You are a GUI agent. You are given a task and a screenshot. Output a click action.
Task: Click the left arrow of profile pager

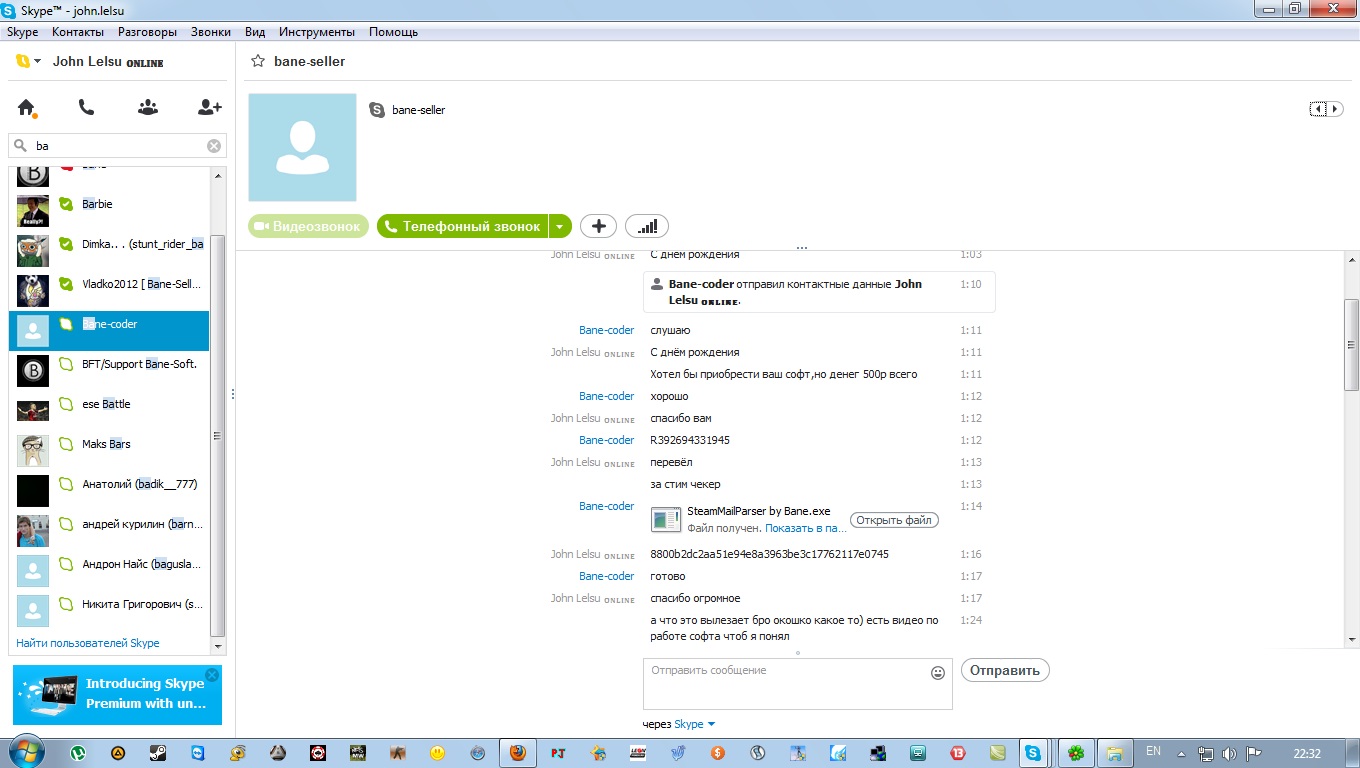pyautogui.click(x=1319, y=109)
